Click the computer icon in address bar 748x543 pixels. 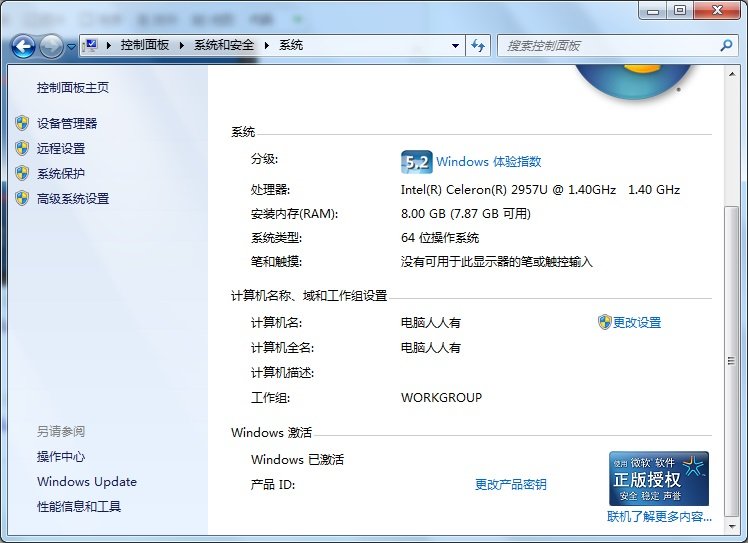pos(91,46)
